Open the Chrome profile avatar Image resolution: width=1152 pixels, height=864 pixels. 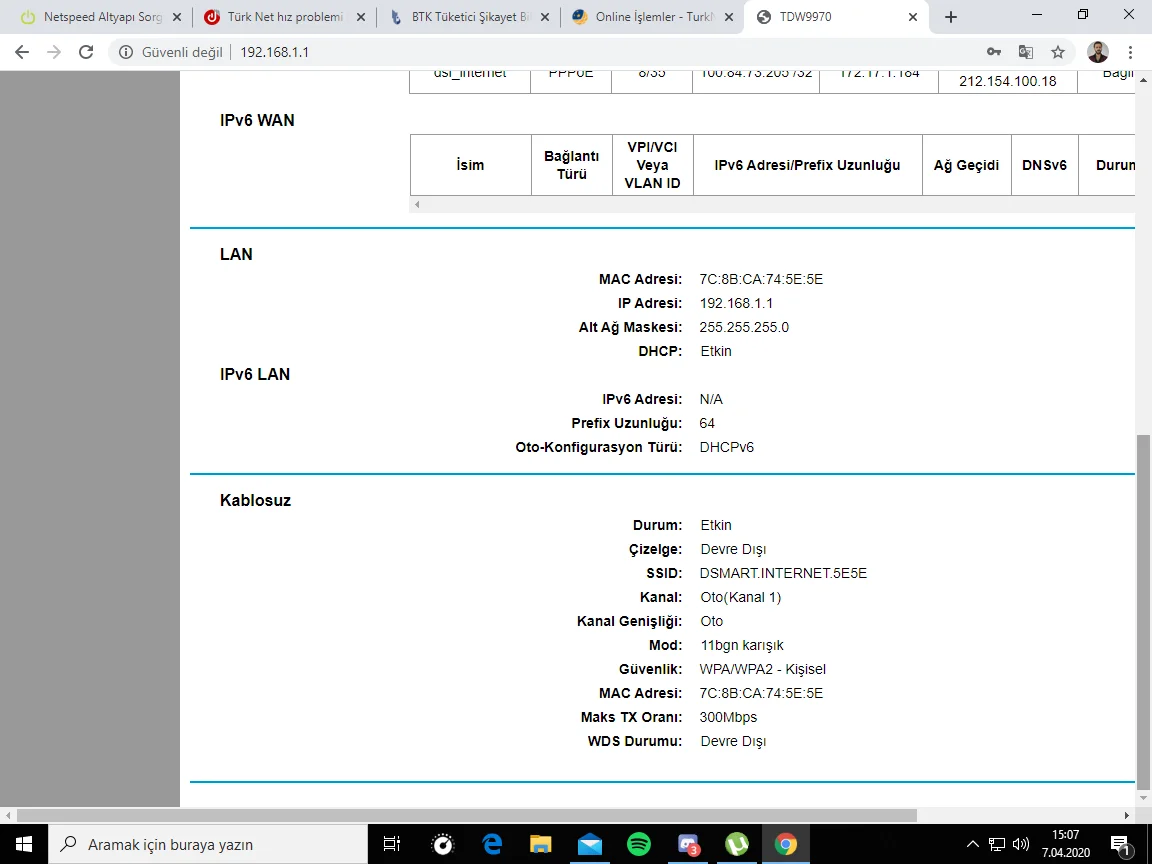[x=1098, y=52]
